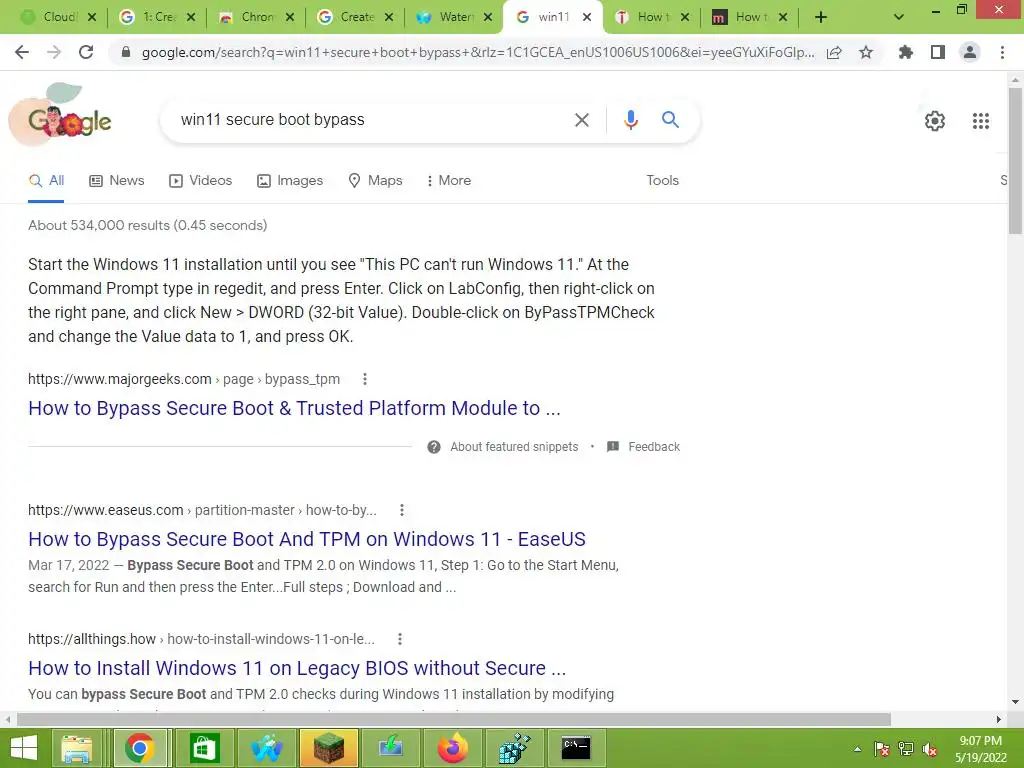Click the horizontal scrollbar thumb

(454, 719)
